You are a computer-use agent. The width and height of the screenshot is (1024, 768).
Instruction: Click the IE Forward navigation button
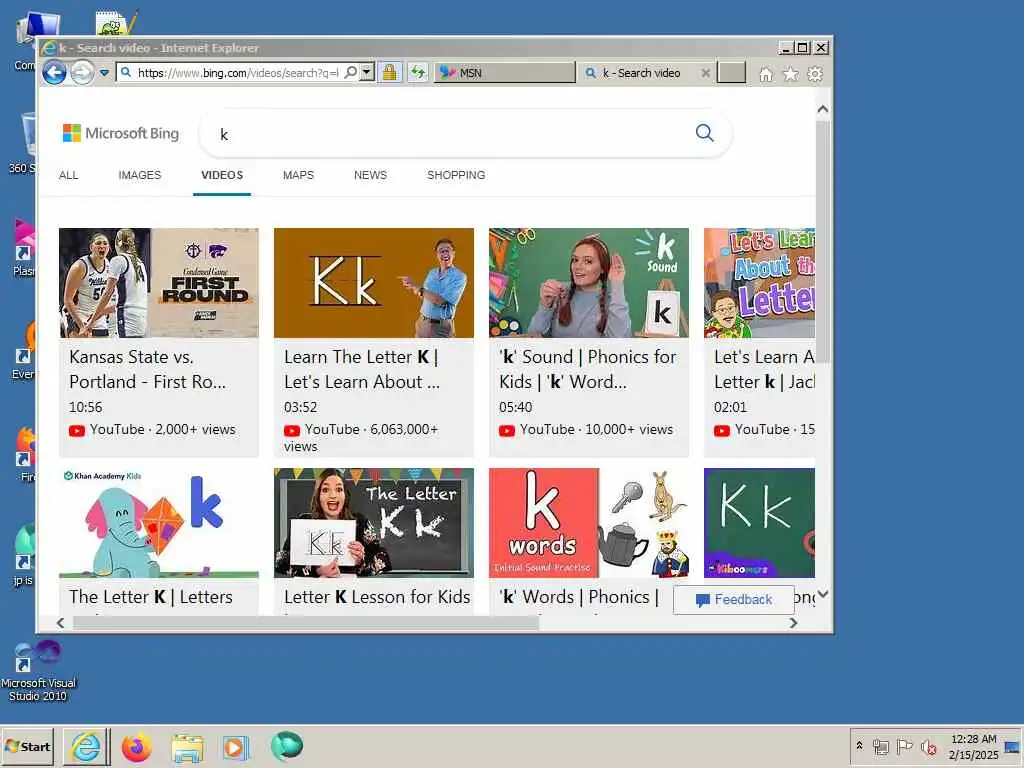82,72
